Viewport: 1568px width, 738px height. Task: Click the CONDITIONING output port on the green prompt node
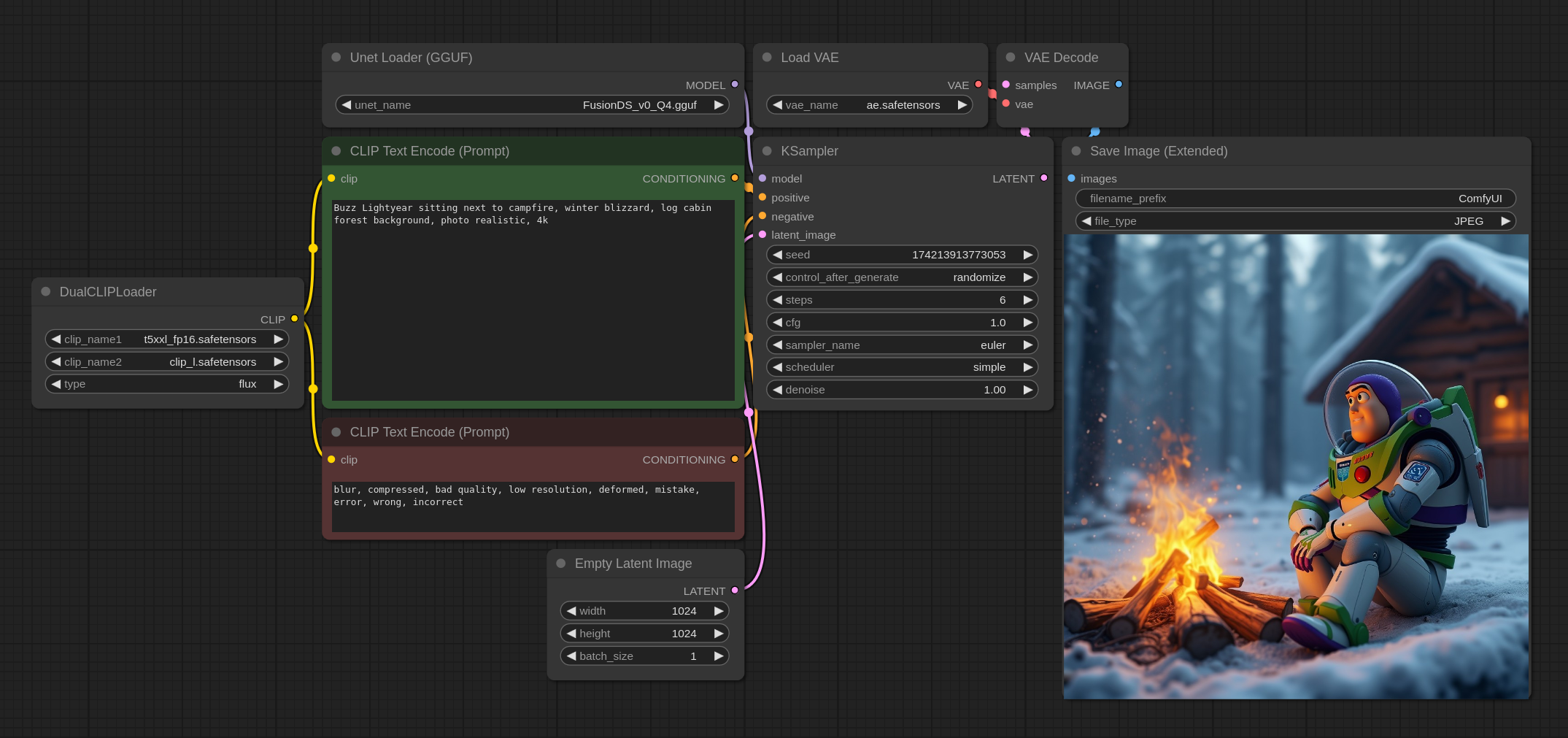tap(735, 178)
